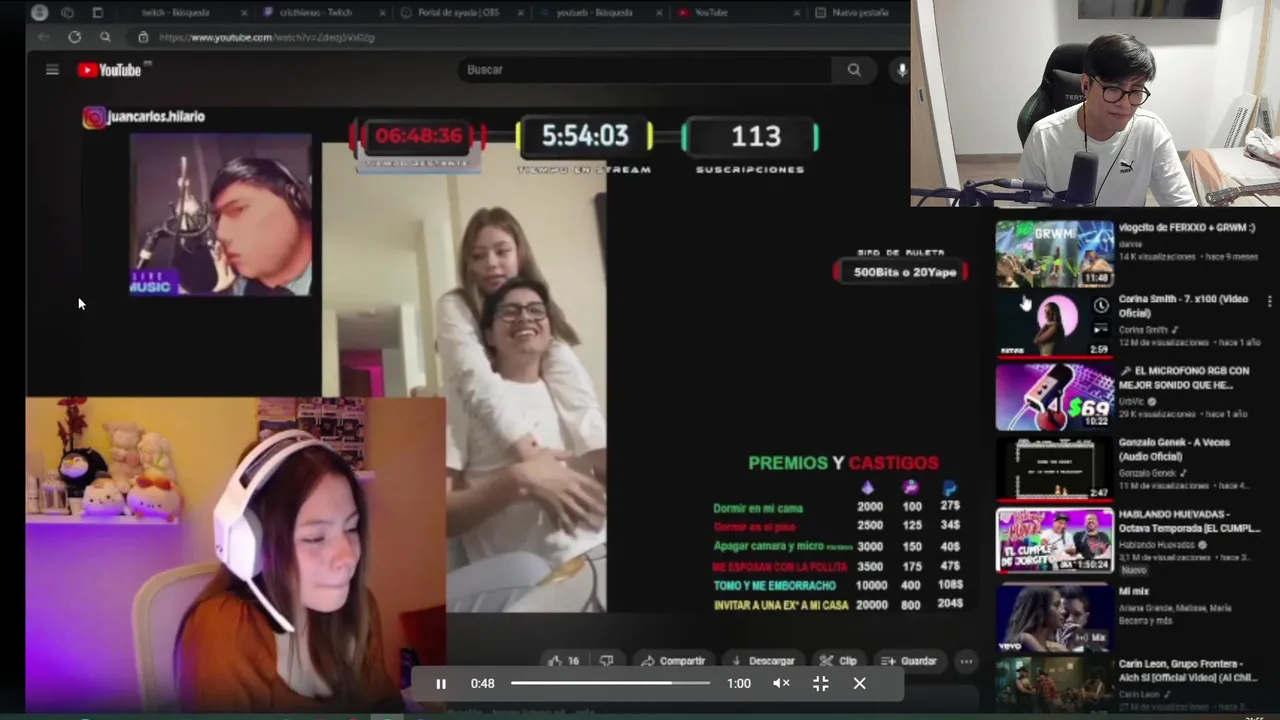Click the 5:54:03 stream time counter

click(584, 136)
